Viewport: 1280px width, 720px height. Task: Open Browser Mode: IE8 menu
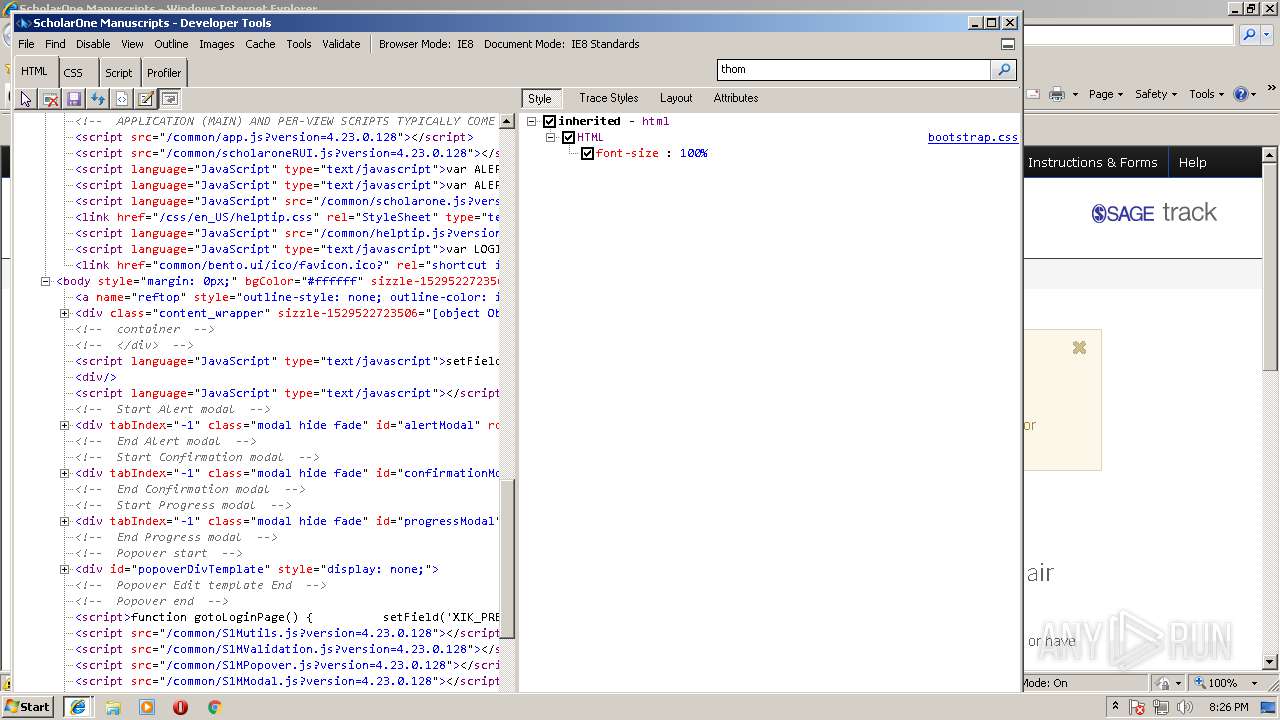pos(426,44)
